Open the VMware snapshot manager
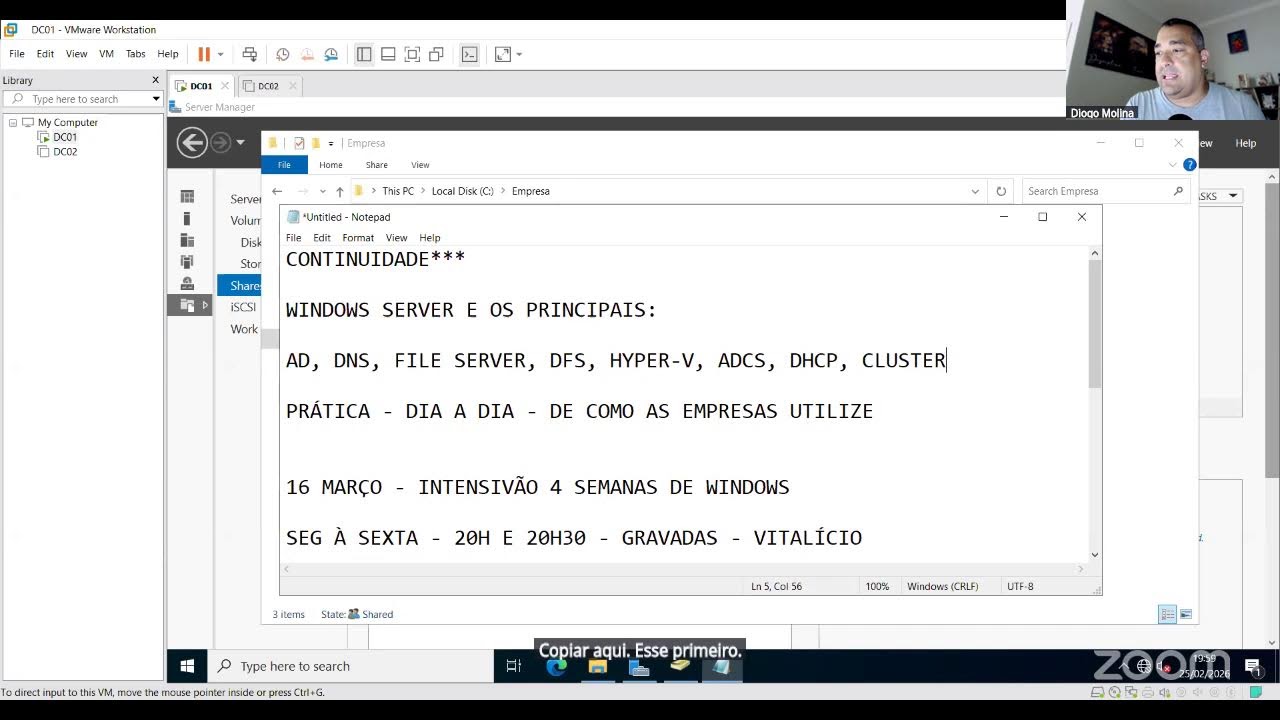 pyautogui.click(x=331, y=54)
